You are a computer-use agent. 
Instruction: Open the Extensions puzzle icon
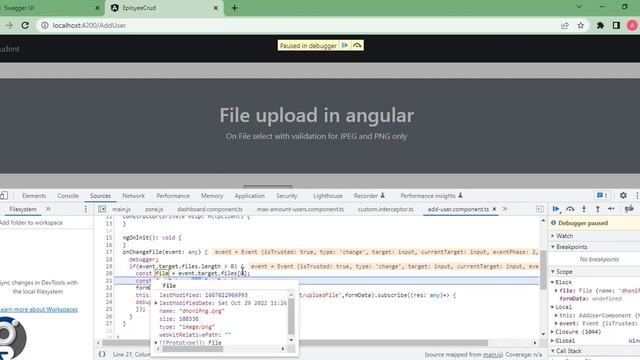click(x=600, y=25)
